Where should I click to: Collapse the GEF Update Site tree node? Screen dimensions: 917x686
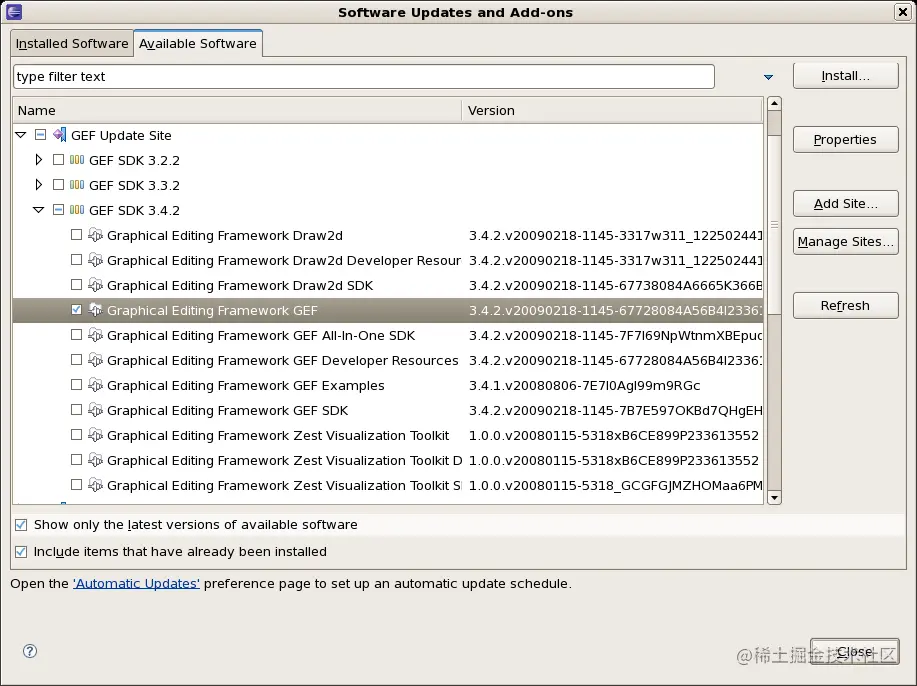click(x=21, y=135)
